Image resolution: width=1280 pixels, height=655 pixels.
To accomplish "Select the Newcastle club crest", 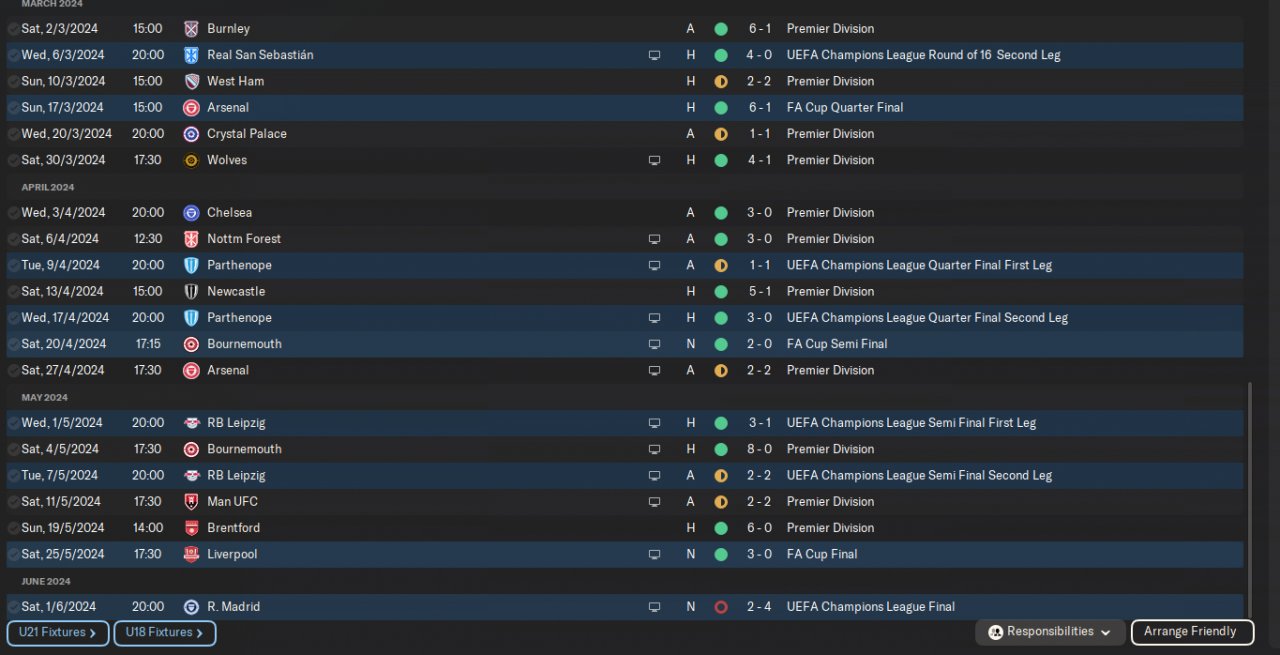I will [x=191, y=292].
